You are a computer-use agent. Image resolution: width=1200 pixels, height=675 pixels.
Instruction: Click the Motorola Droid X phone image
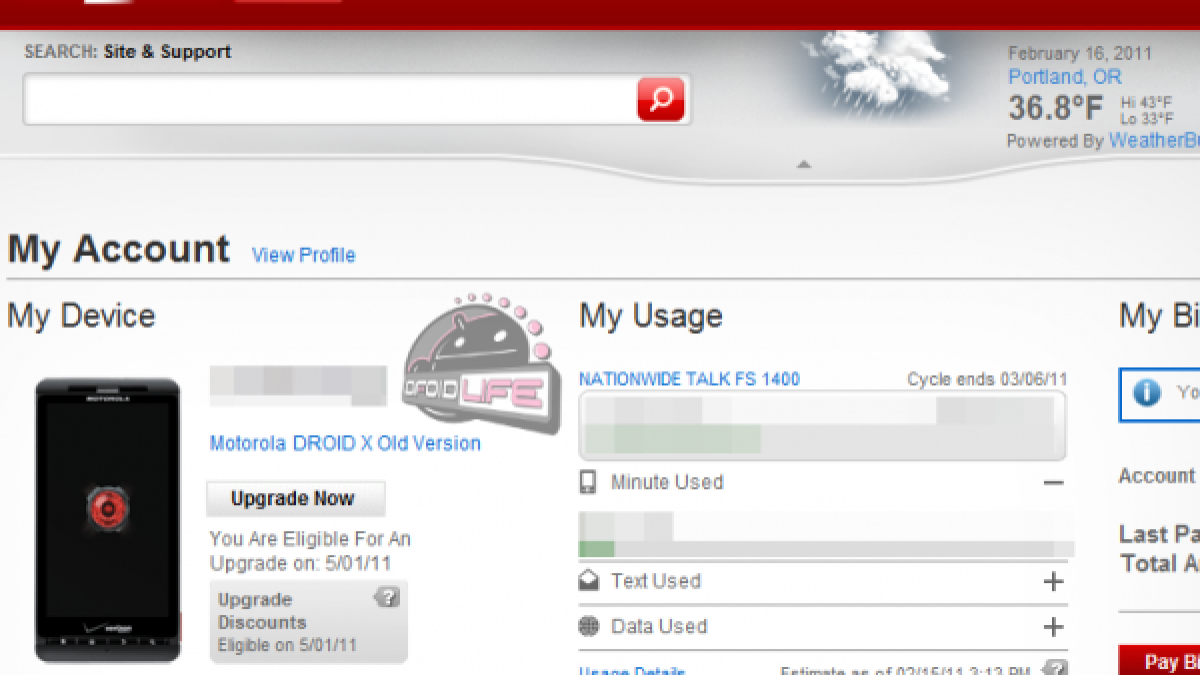[107, 520]
